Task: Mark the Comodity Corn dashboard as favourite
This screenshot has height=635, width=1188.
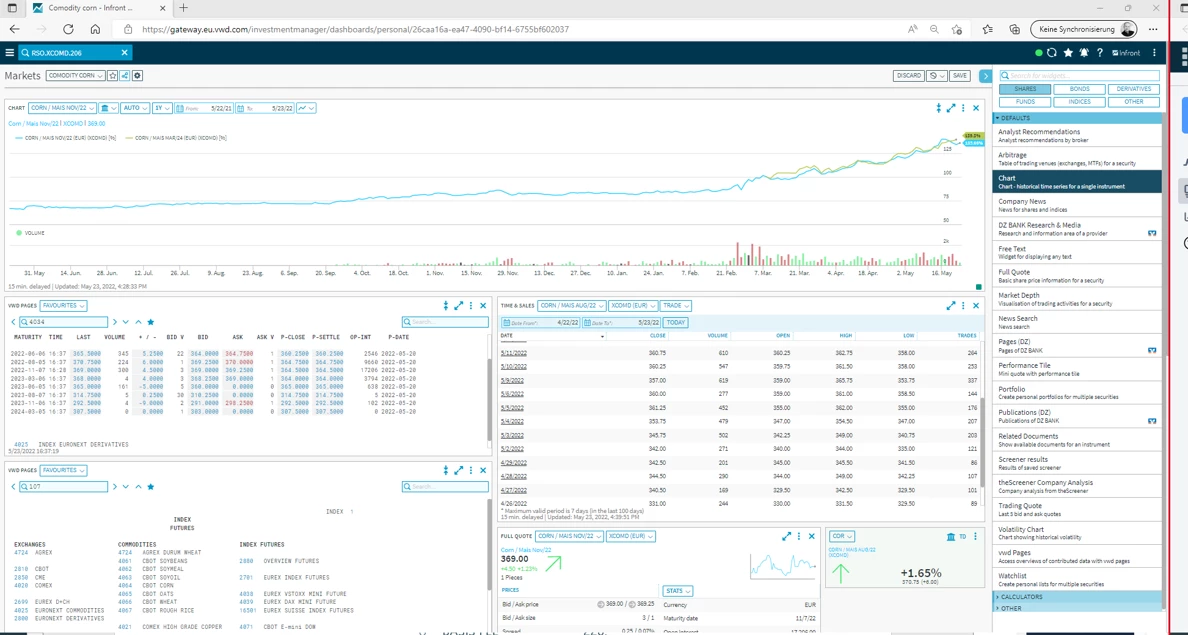Action: point(113,76)
